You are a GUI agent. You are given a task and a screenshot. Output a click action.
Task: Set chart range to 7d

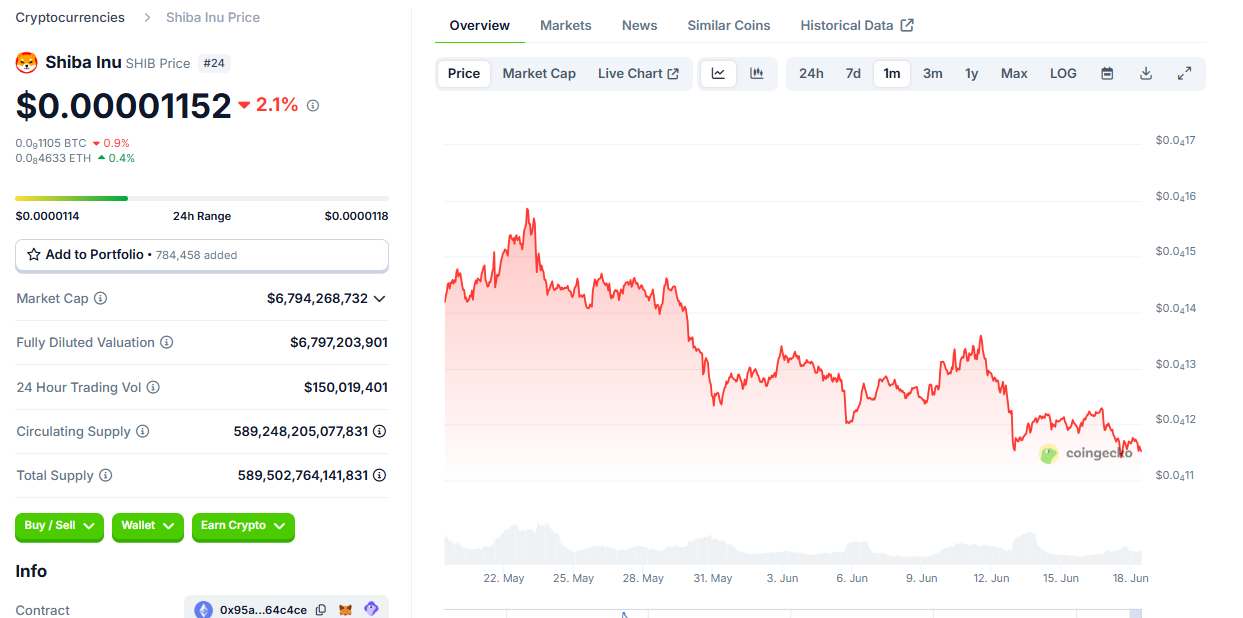click(853, 73)
